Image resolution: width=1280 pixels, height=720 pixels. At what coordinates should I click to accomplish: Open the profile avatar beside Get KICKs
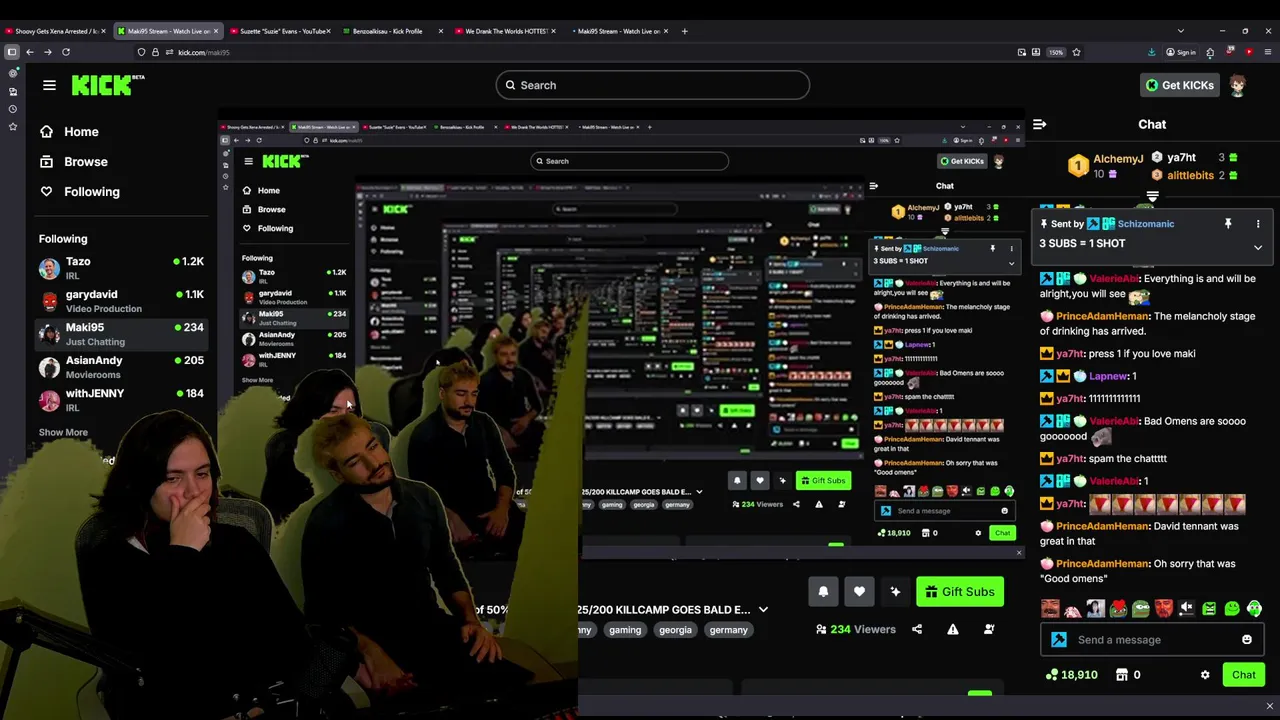click(1238, 85)
